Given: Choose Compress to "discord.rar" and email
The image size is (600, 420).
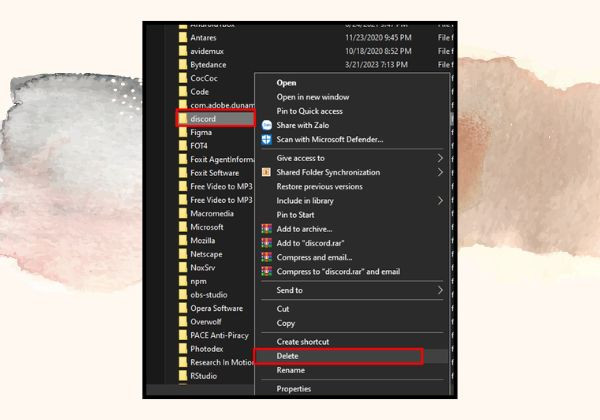Looking at the screenshot, I should (x=338, y=272).
